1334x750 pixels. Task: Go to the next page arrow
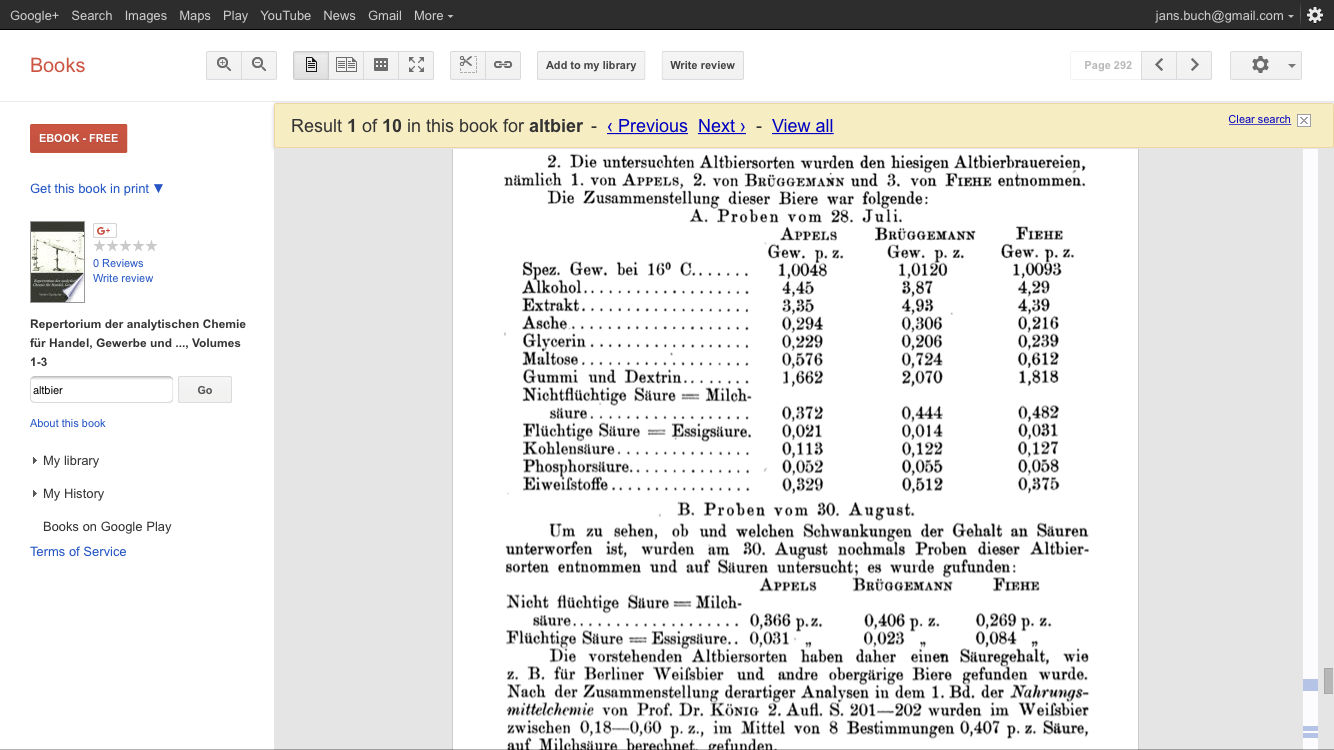(x=1194, y=65)
